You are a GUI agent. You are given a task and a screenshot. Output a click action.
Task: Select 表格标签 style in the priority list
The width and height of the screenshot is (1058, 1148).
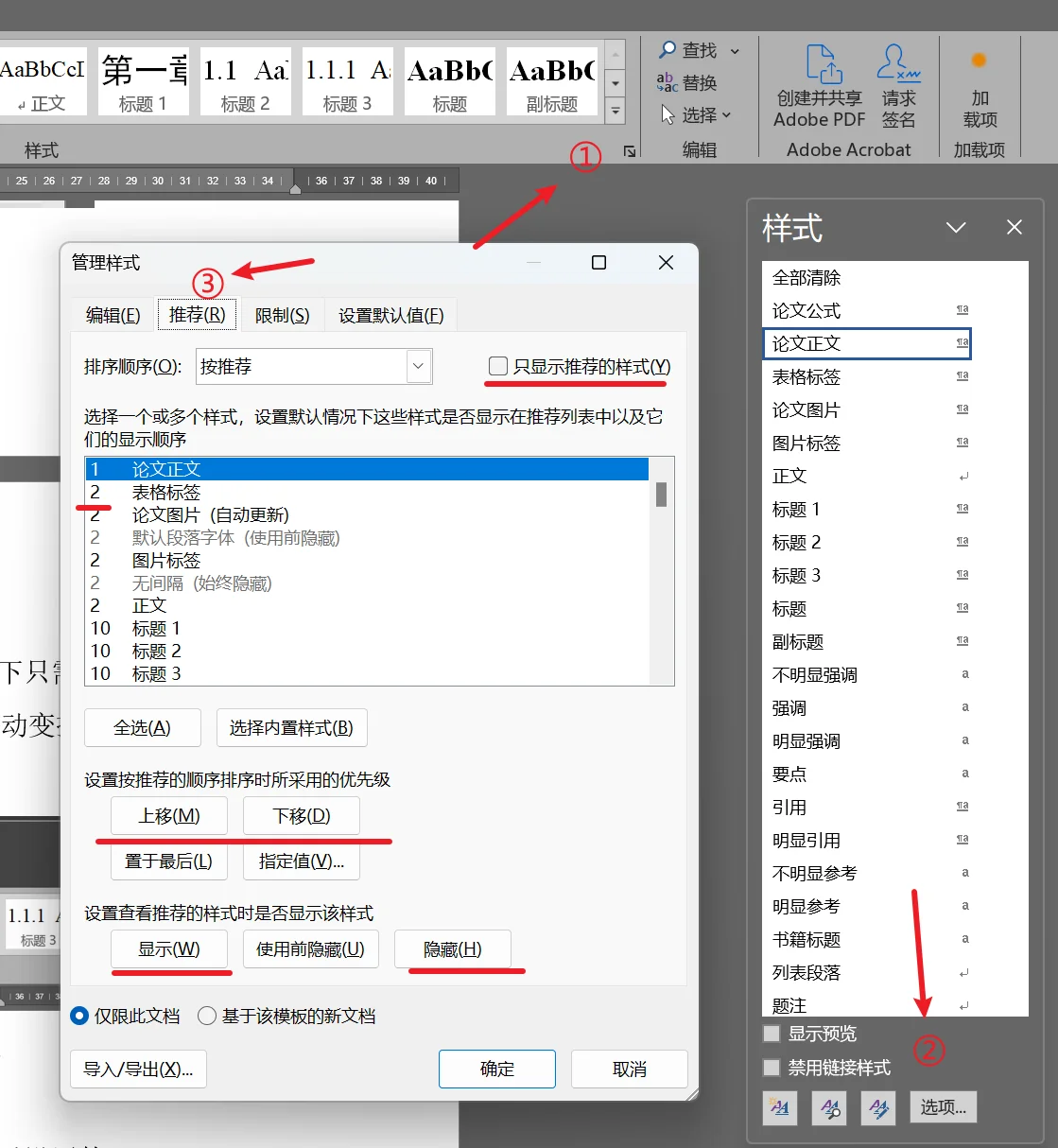click(166, 492)
